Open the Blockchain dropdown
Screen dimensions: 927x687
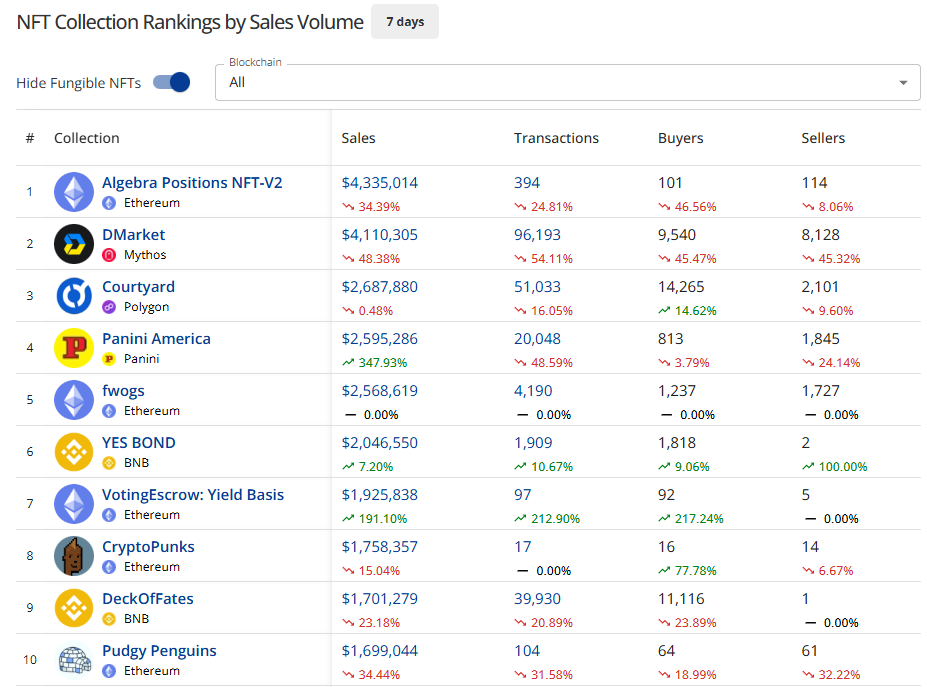(567, 82)
